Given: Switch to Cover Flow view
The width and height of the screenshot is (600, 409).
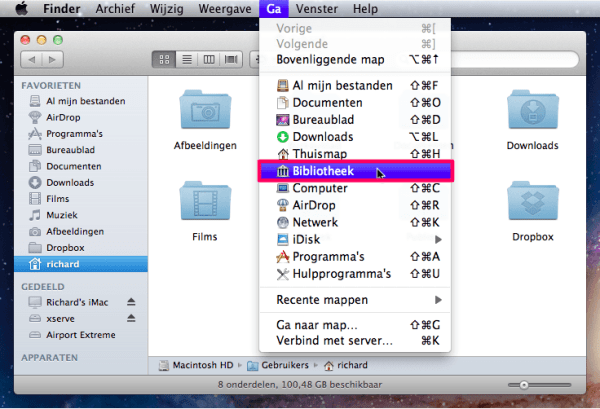Looking at the screenshot, I should pos(231,59).
